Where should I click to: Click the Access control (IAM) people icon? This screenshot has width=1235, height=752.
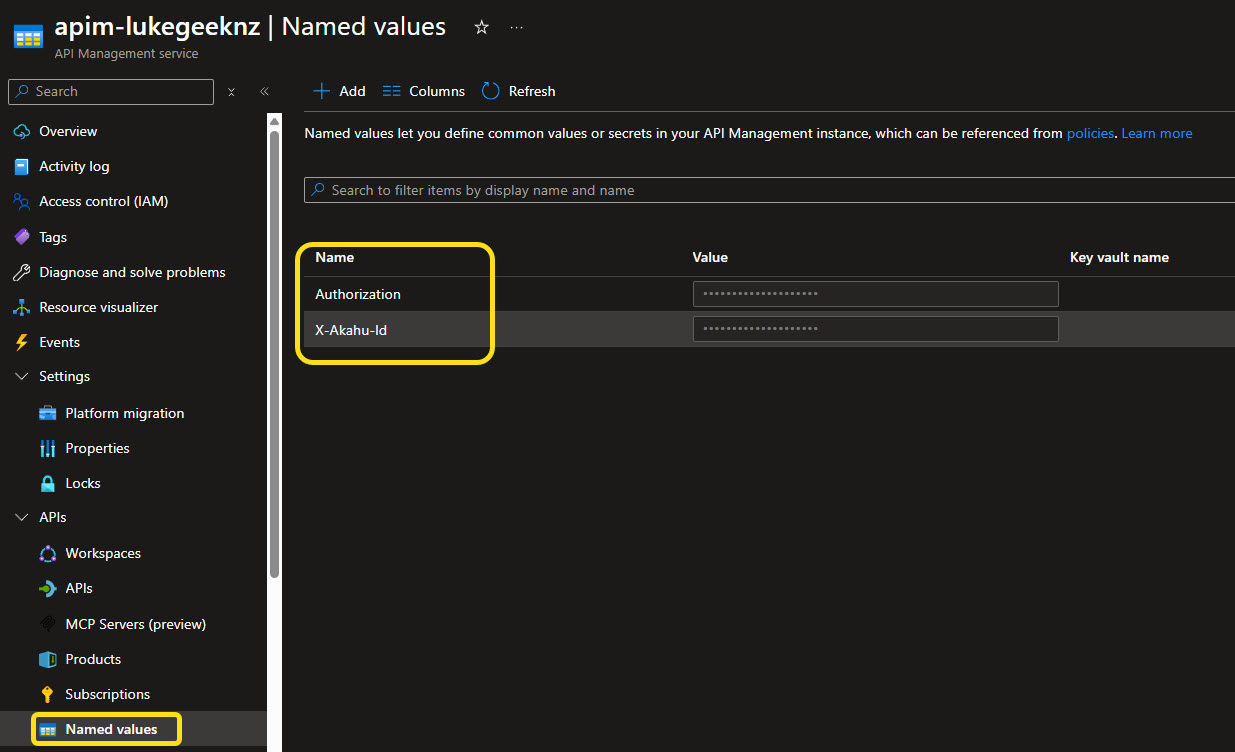point(21,201)
